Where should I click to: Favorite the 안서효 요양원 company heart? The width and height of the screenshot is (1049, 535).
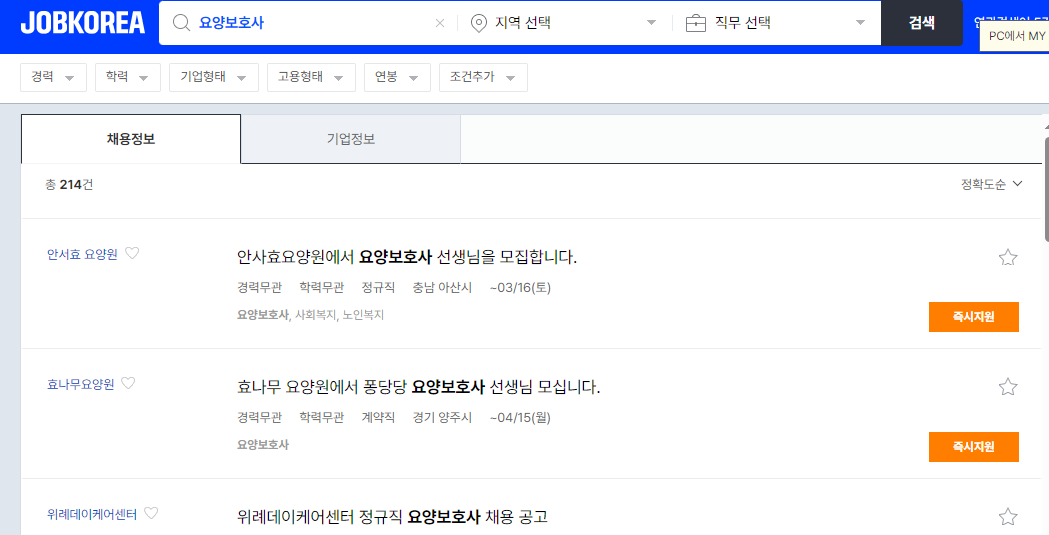coord(132,253)
